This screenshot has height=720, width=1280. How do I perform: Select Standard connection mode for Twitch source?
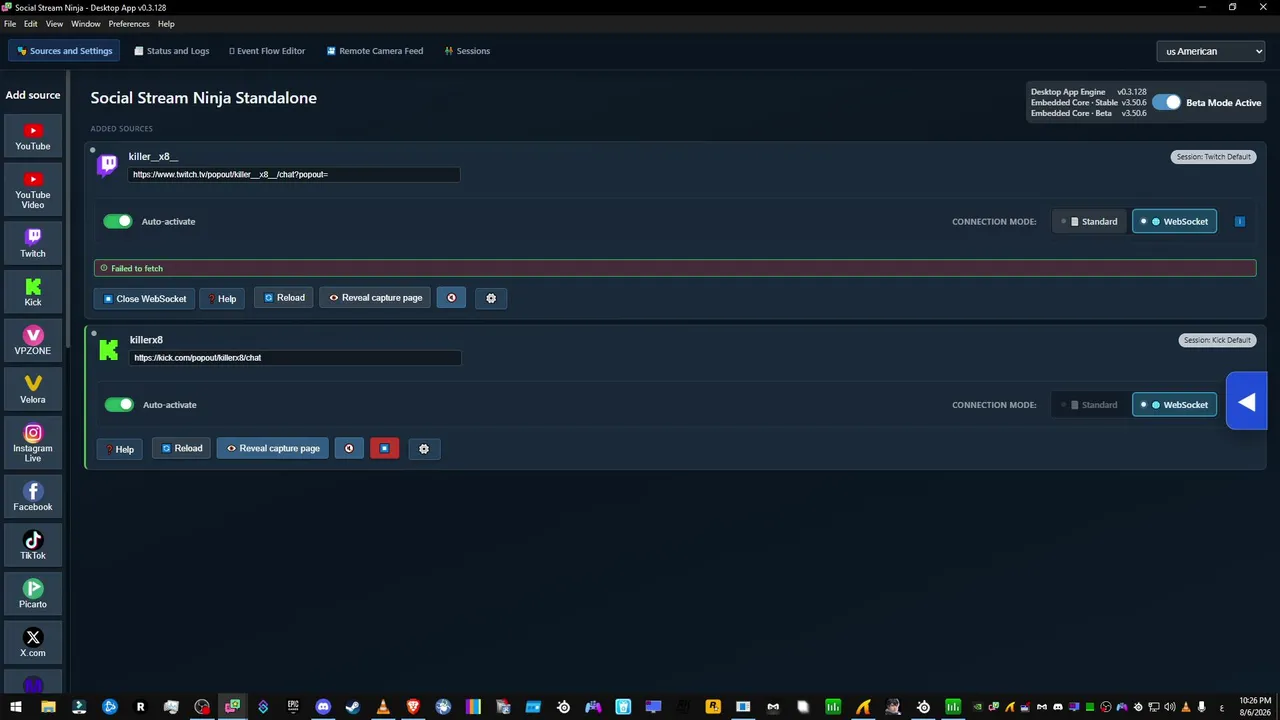pyautogui.click(x=1091, y=221)
